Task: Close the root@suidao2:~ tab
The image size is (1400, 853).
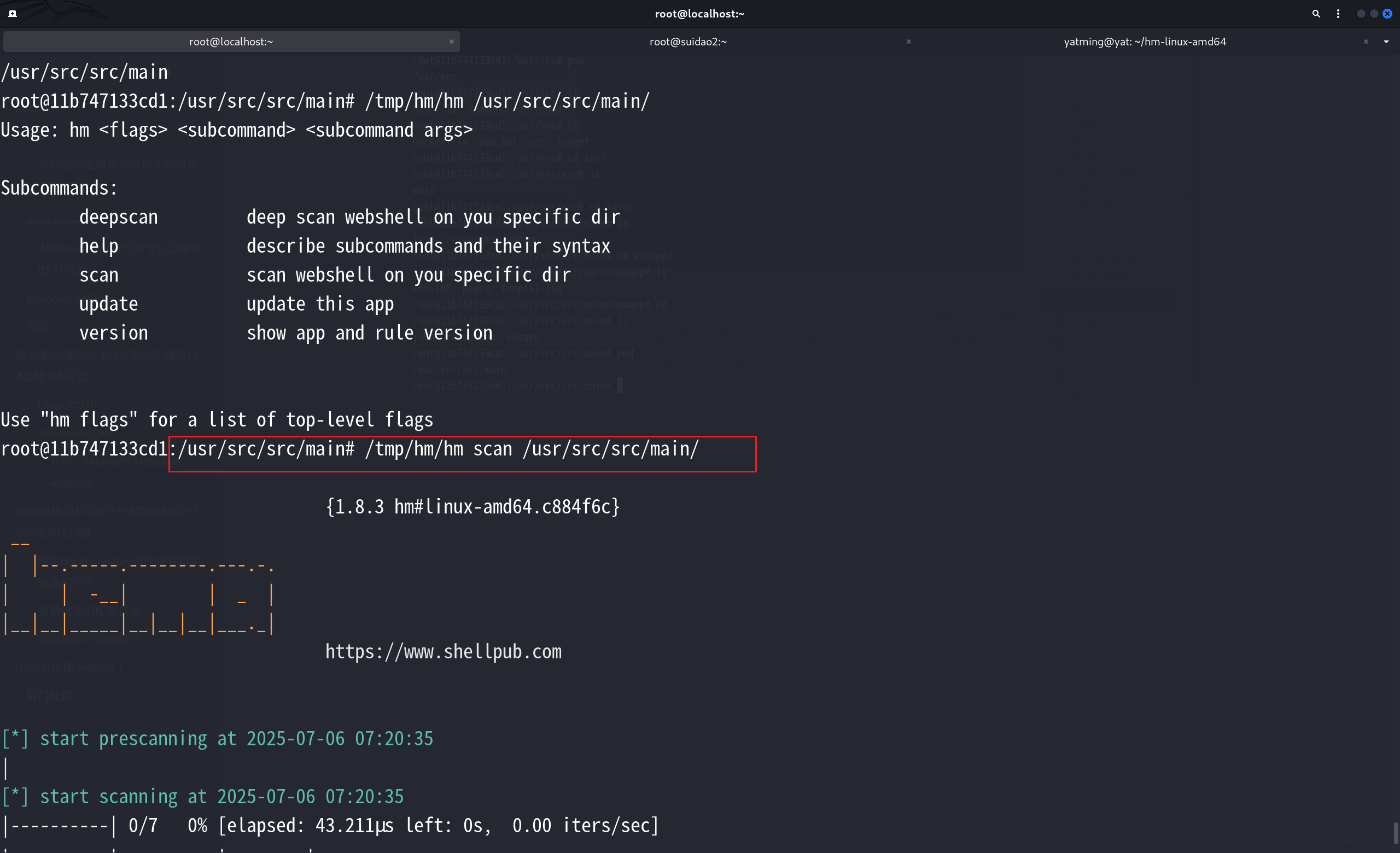Action: point(908,42)
